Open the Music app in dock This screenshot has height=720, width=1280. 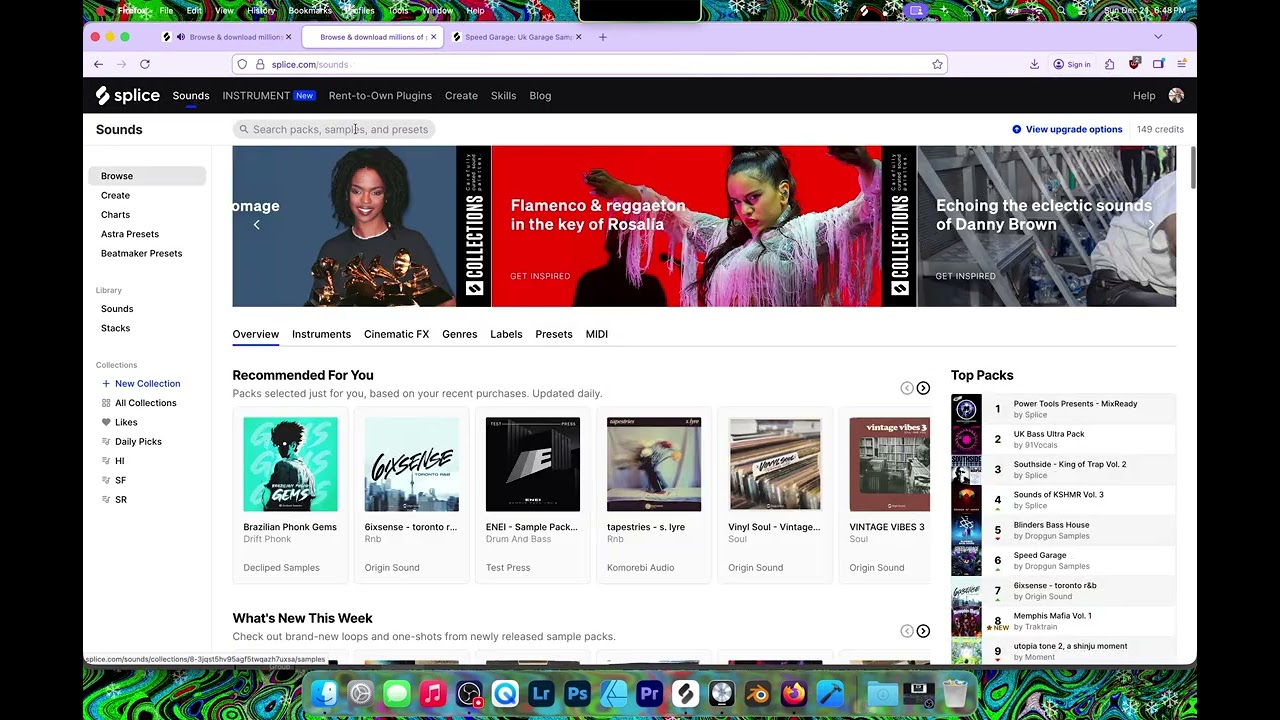tap(433, 693)
